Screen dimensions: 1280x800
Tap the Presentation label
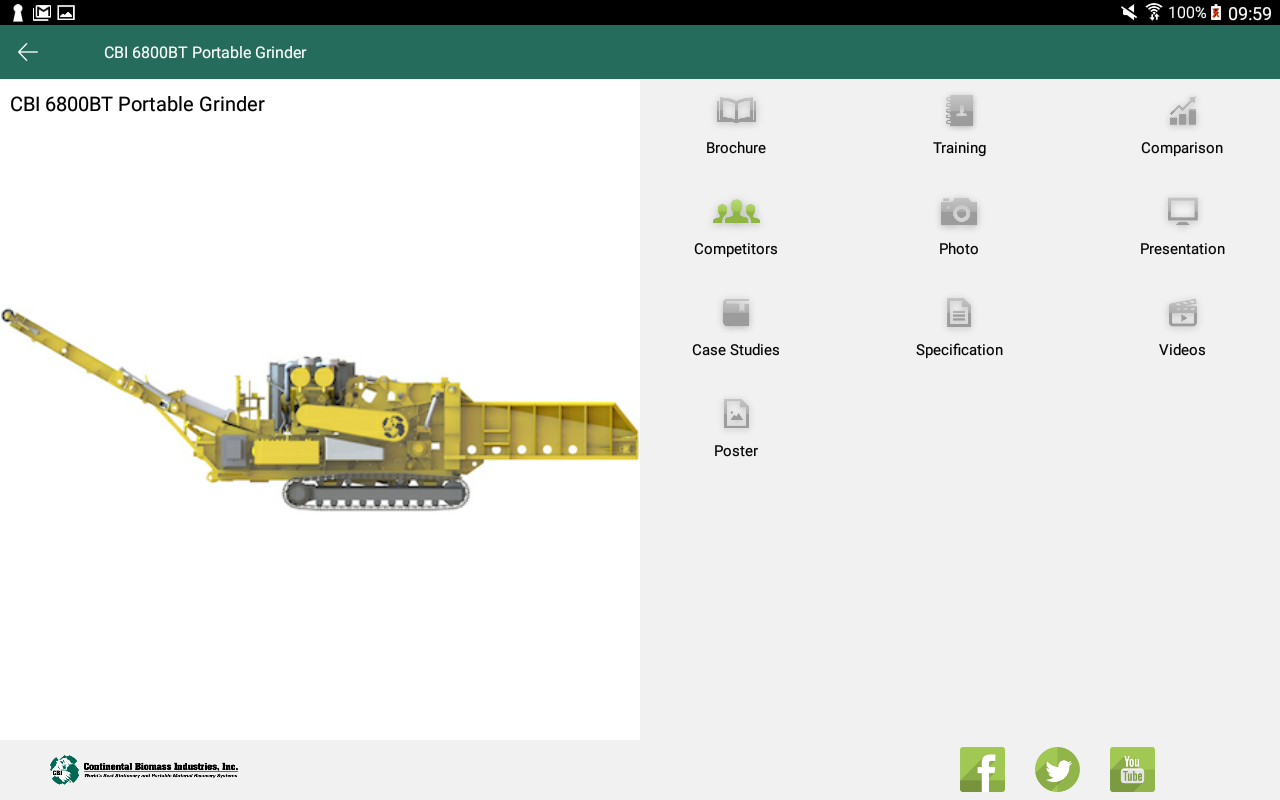coord(1182,249)
